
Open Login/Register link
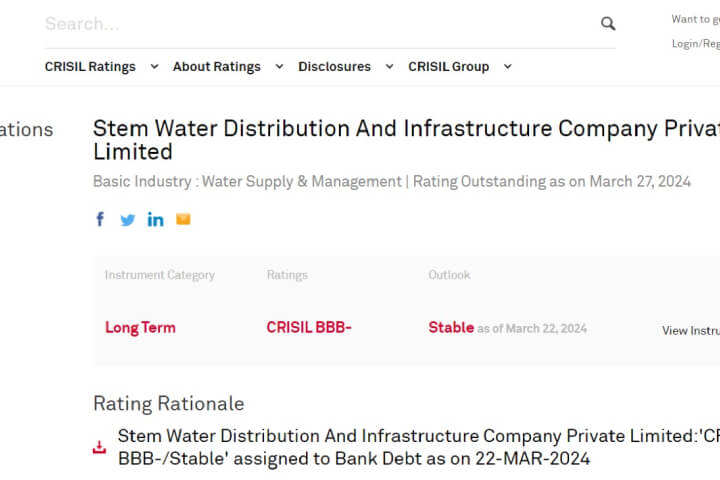[695, 44]
